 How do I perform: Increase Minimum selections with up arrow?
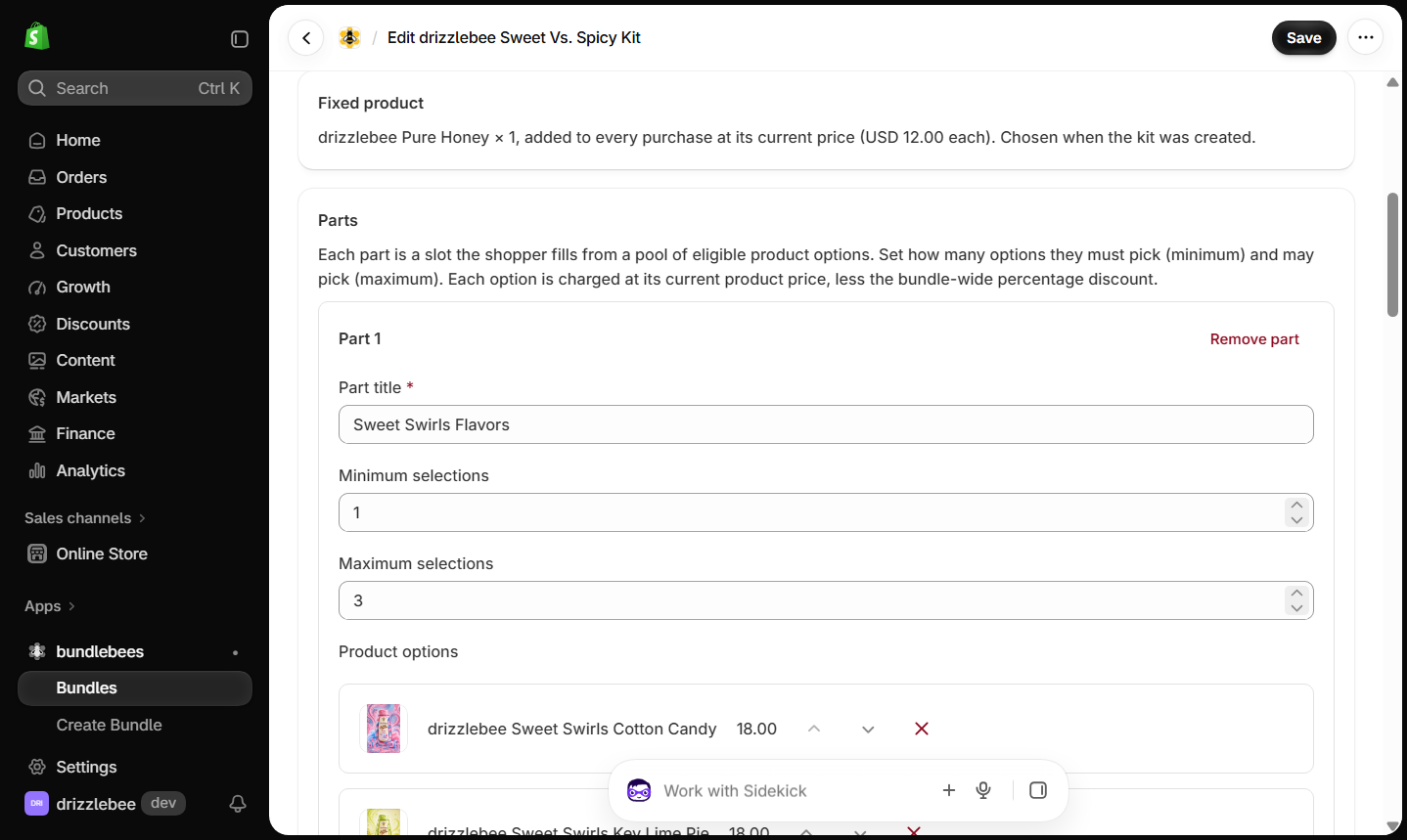1296,506
